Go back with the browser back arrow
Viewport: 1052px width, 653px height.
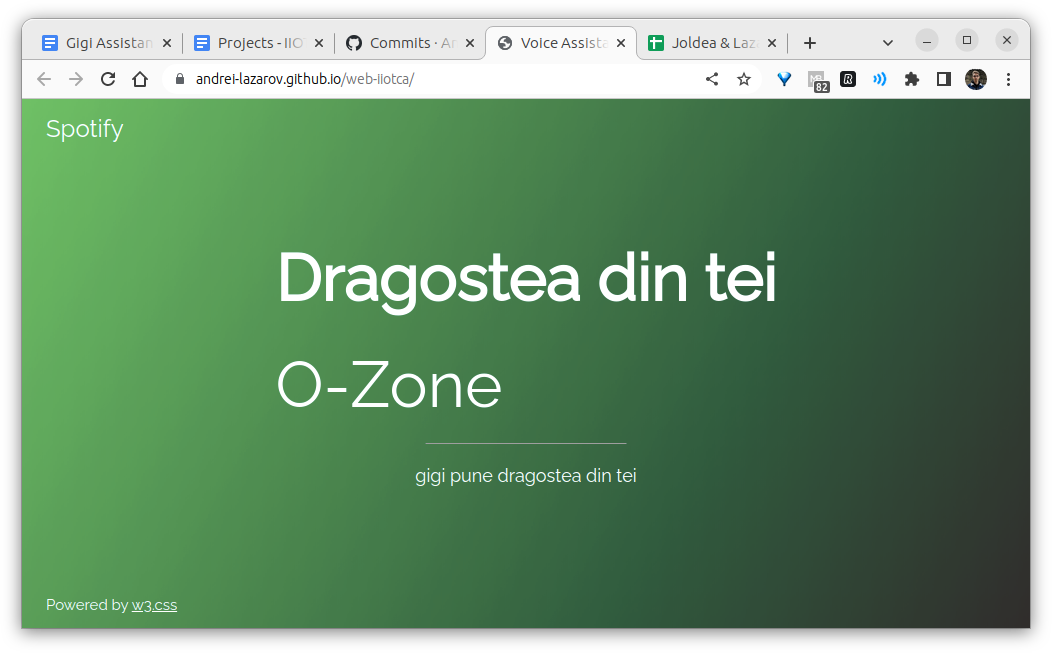pyautogui.click(x=44, y=79)
